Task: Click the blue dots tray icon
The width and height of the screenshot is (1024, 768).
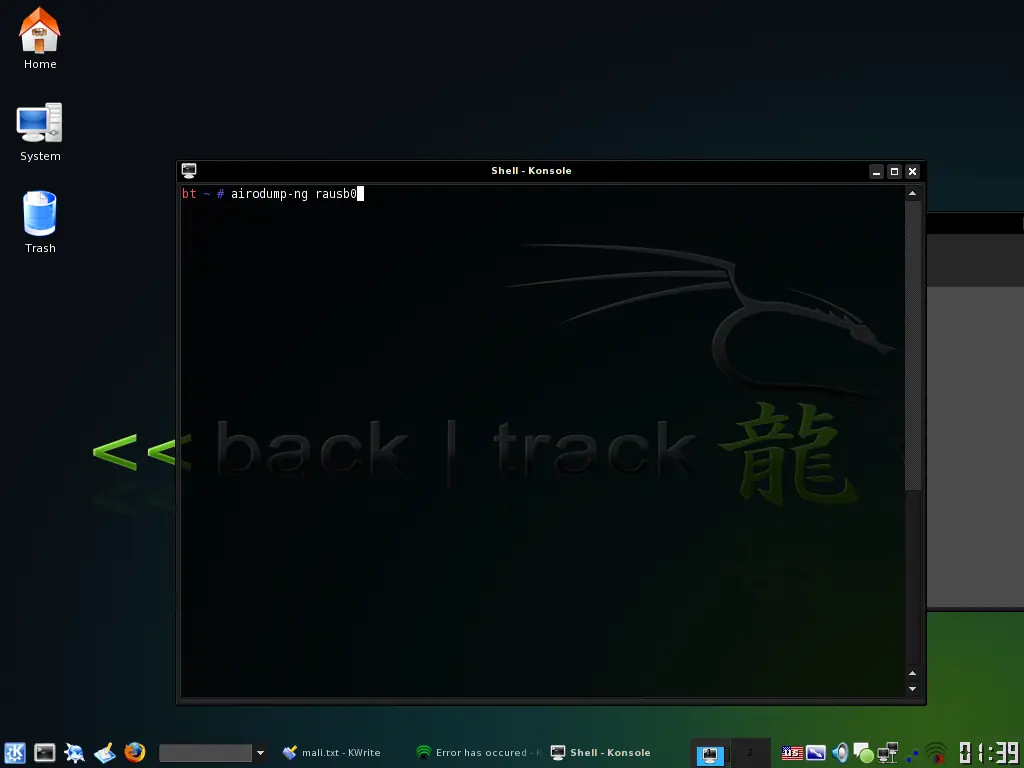Action: tap(912, 756)
